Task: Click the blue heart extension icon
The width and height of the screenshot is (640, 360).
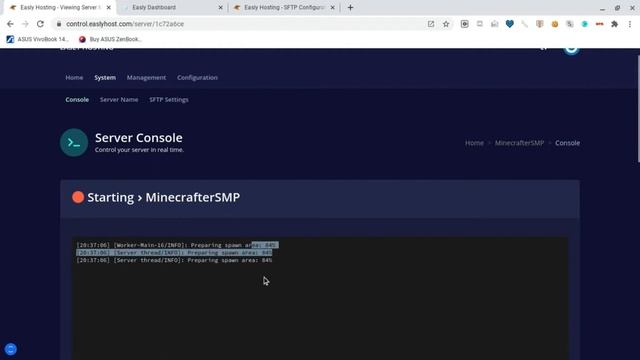Action: [509, 24]
